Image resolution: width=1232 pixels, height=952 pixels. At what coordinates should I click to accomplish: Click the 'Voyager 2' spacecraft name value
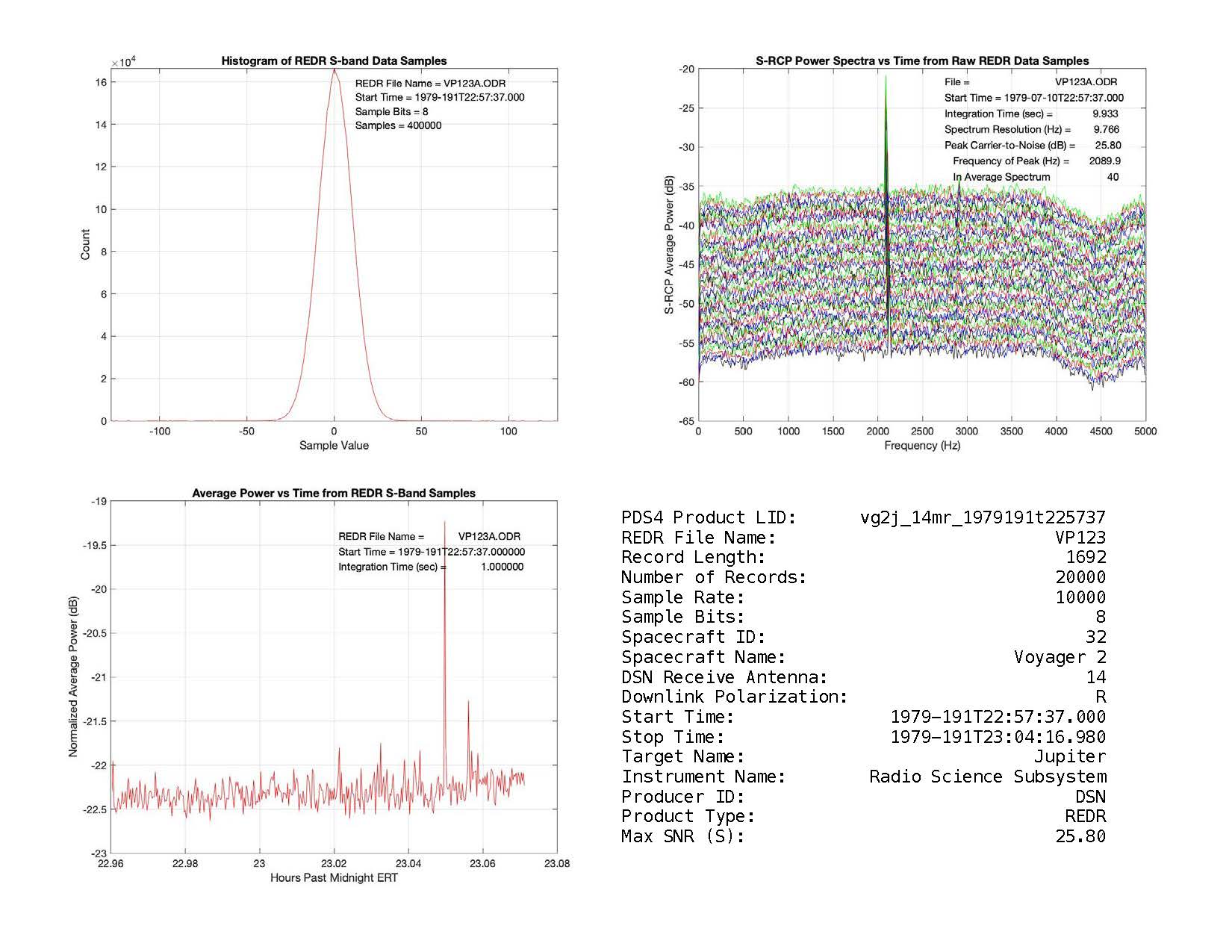(1060, 657)
